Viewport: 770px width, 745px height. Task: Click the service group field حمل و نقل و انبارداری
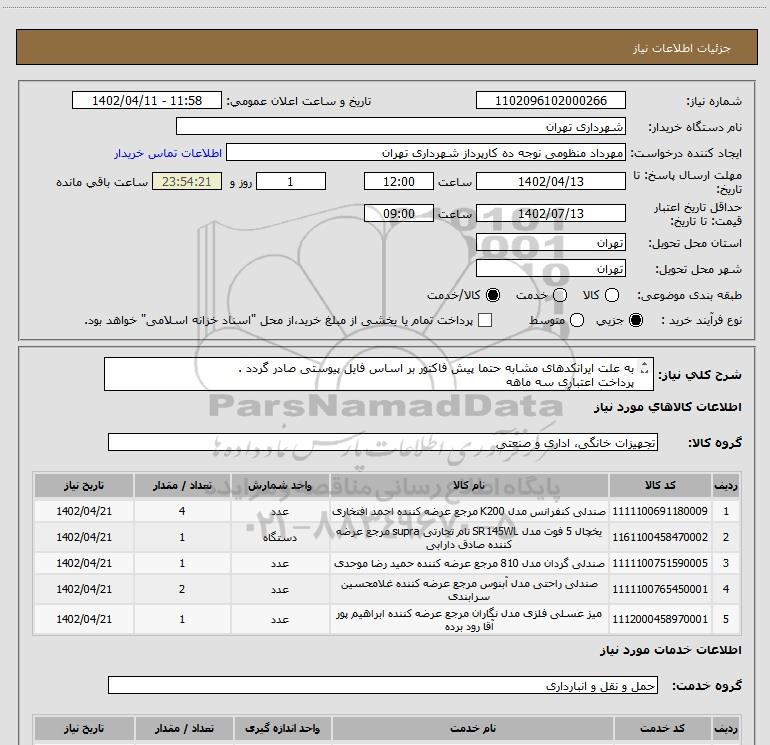point(383,685)
